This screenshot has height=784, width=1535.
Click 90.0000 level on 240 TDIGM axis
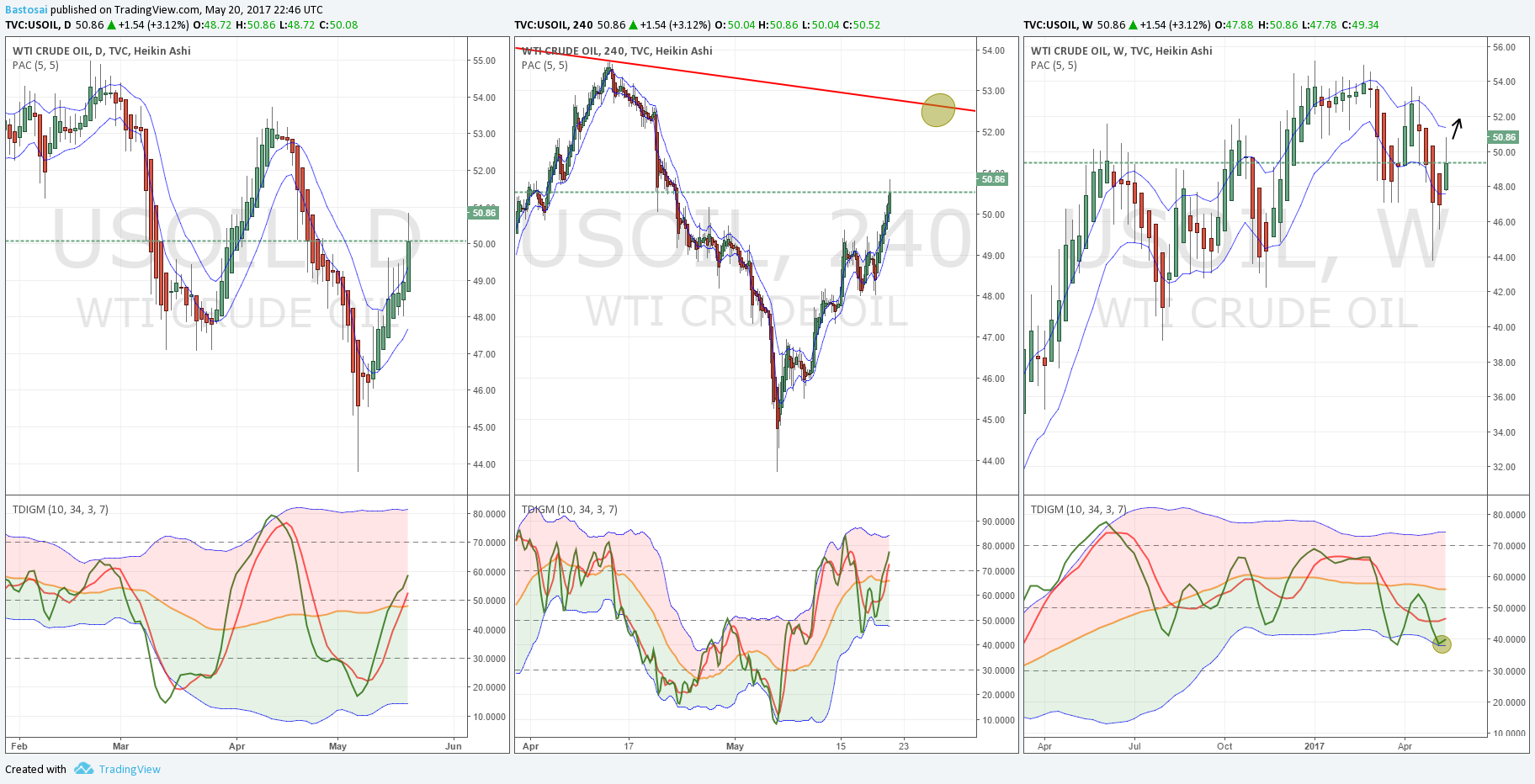tap(998, 522)
